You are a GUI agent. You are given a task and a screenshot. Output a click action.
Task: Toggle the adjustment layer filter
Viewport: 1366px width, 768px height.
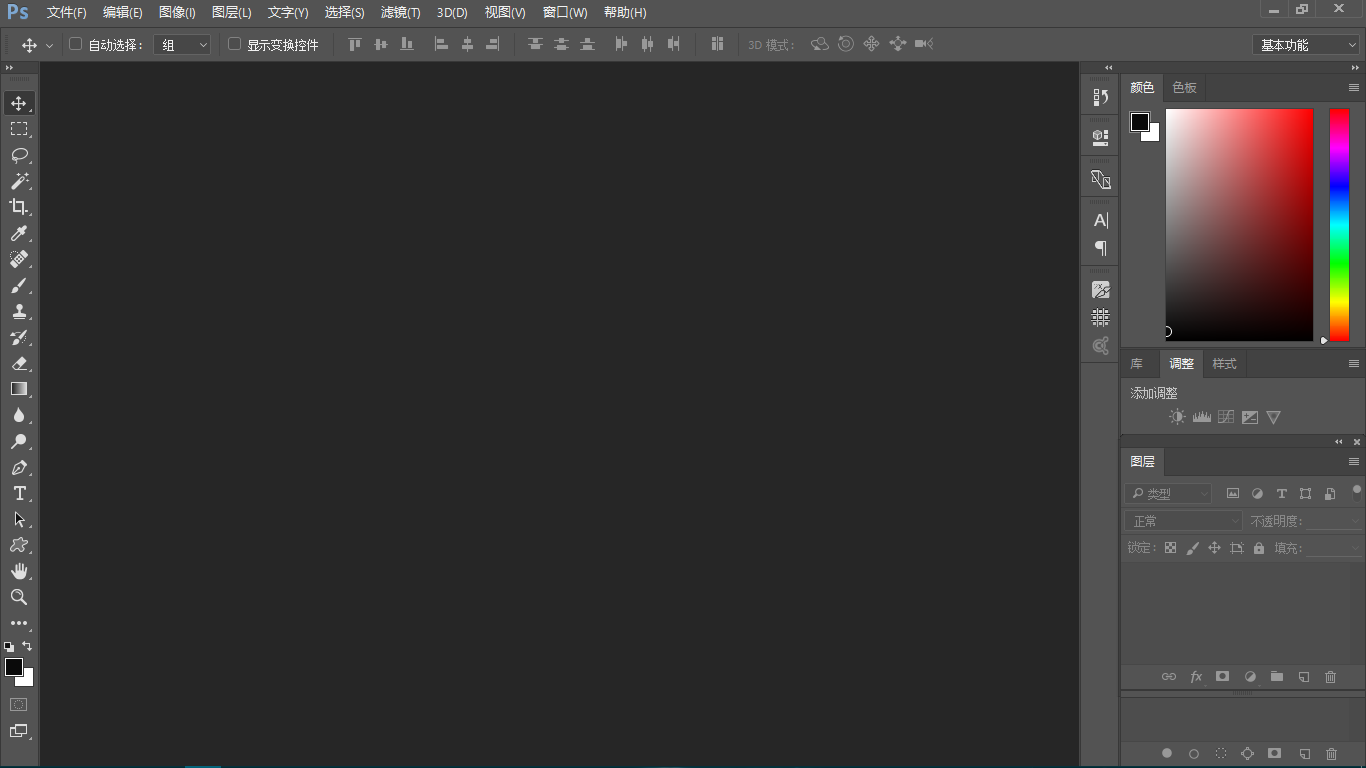[1257, 494]
